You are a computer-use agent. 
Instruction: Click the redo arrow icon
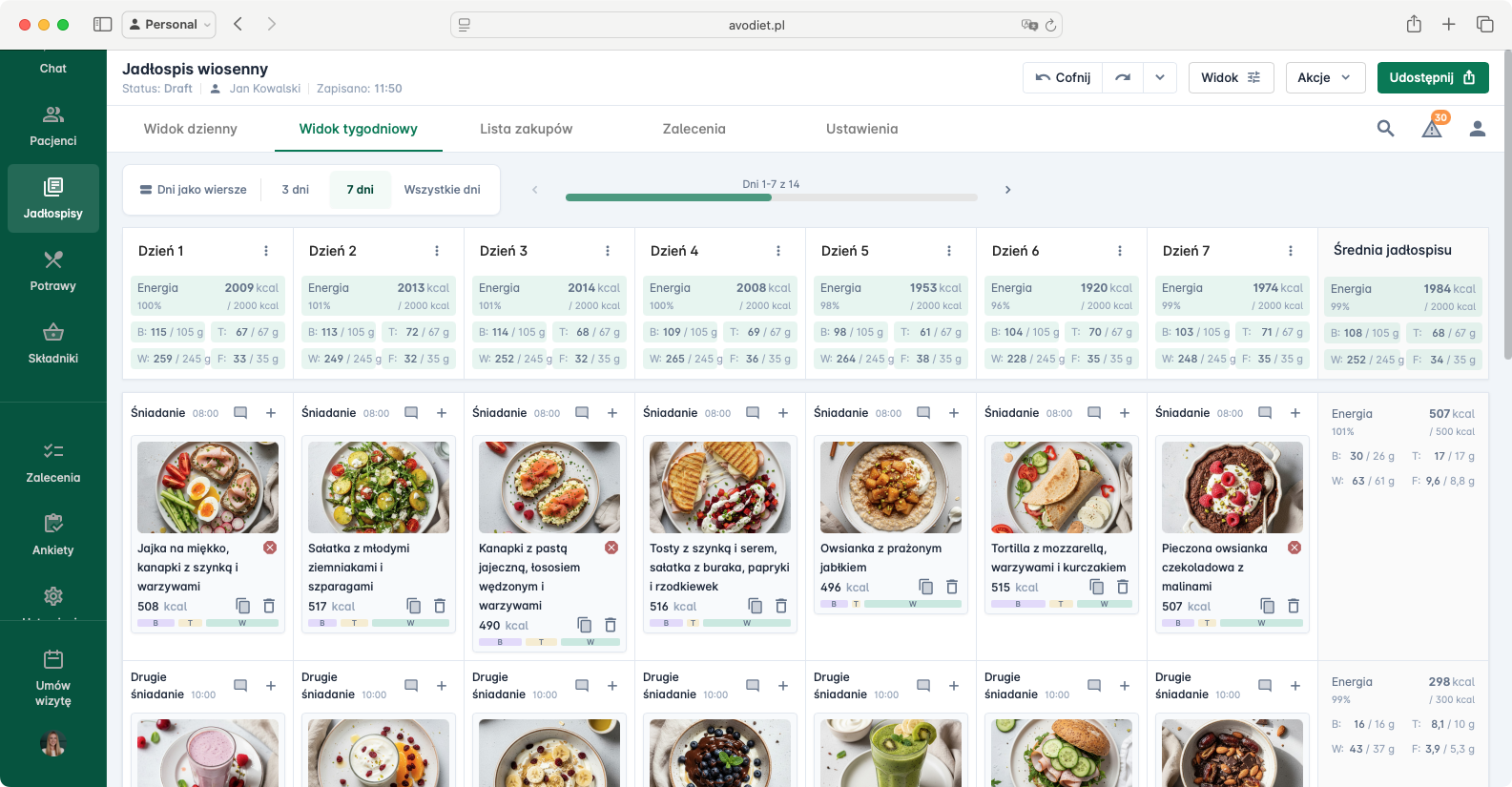coord(1123,78)
